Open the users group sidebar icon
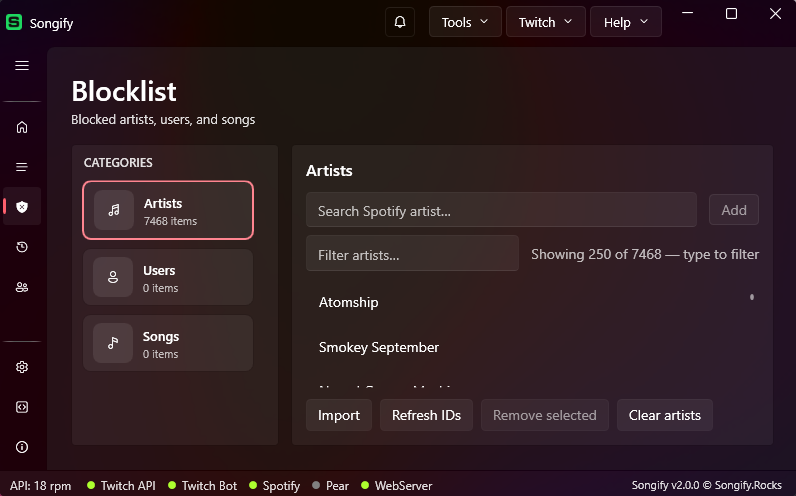 (x=22, y=287)
